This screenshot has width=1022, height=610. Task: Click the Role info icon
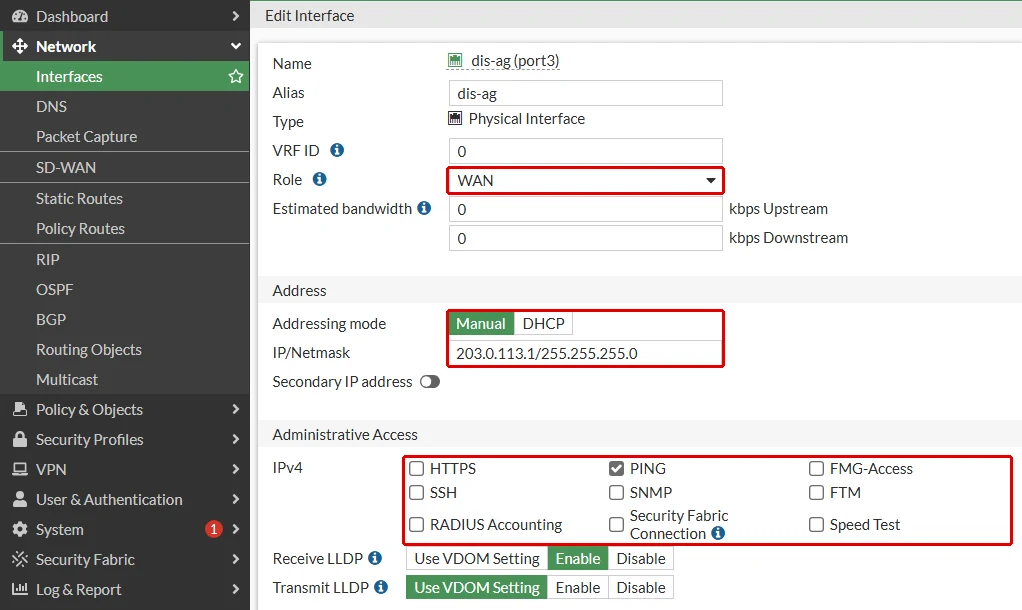319,179
